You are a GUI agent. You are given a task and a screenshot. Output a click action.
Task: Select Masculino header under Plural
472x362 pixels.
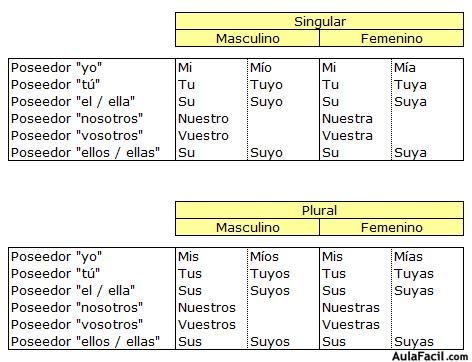247,227
